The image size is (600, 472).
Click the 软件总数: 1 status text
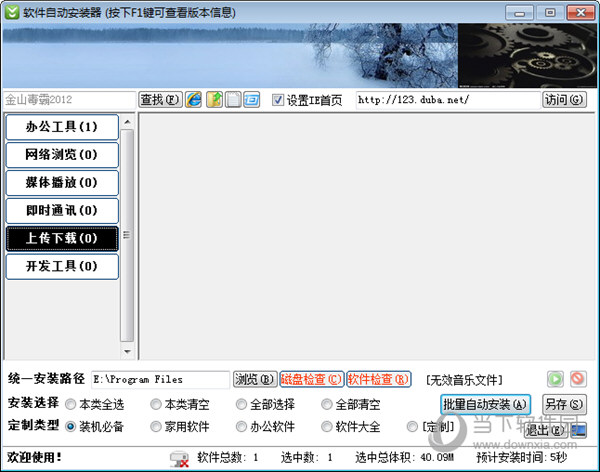pos(228,457)
